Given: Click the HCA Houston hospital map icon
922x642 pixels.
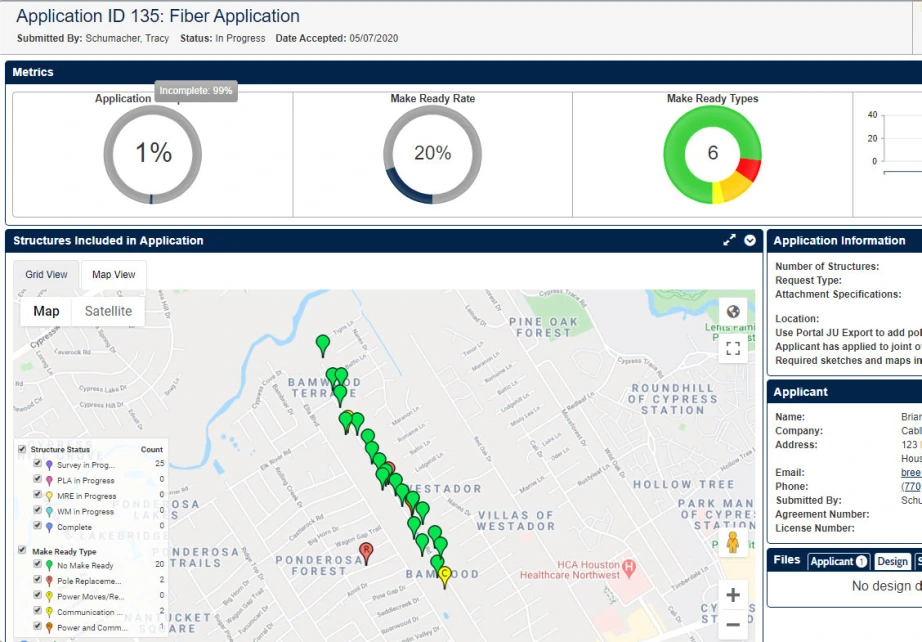Looking at the screenshot, I should click(x=629, y=567).
